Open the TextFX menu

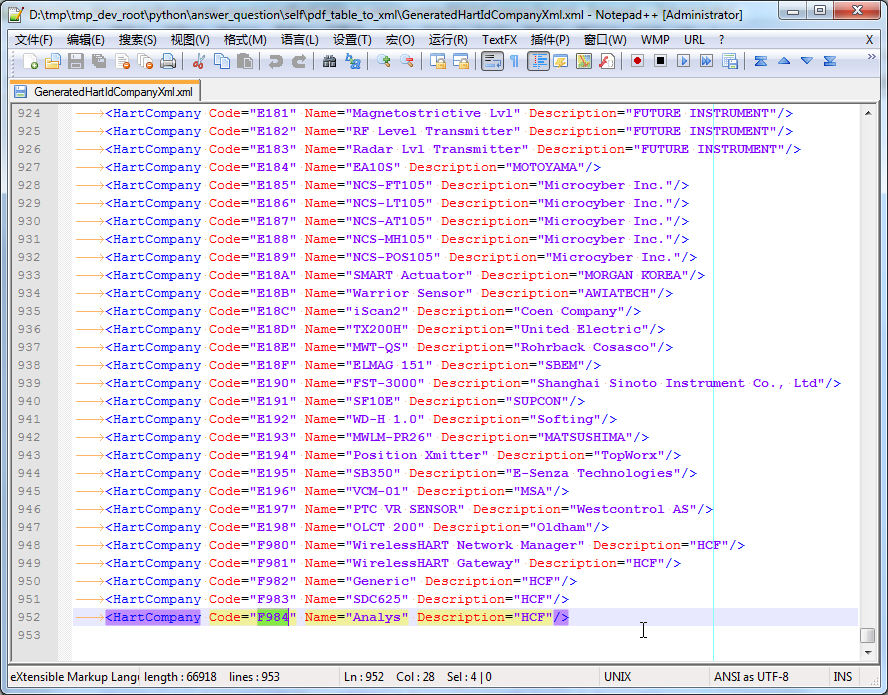[x=499, y=39]
